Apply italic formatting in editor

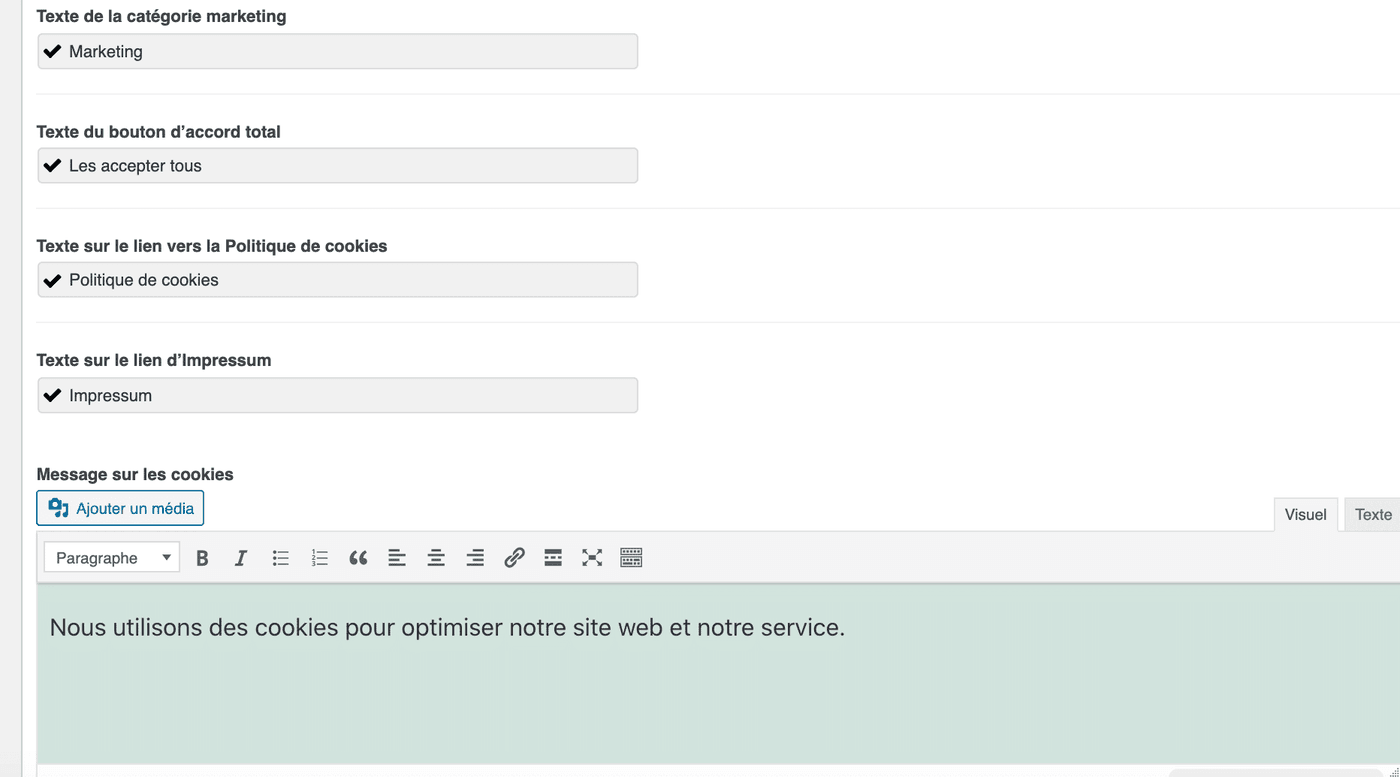[241, 558]
